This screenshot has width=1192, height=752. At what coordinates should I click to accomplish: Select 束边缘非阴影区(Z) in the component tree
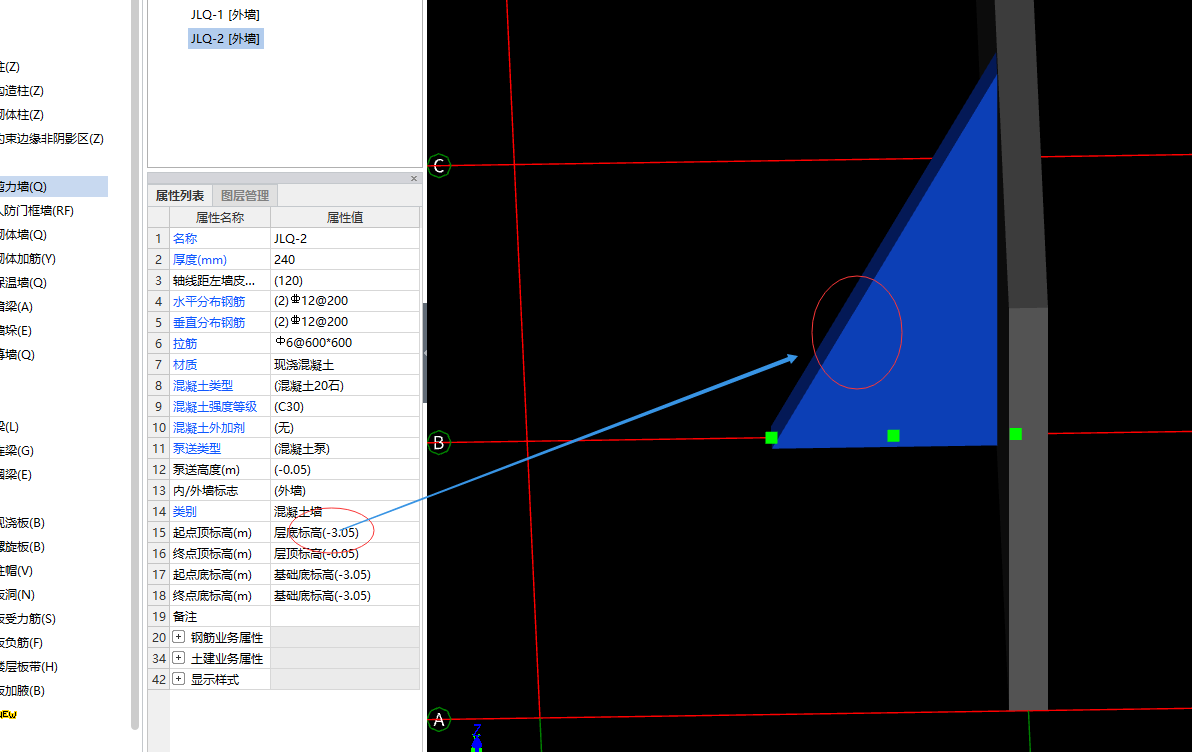tap(52, 138)
